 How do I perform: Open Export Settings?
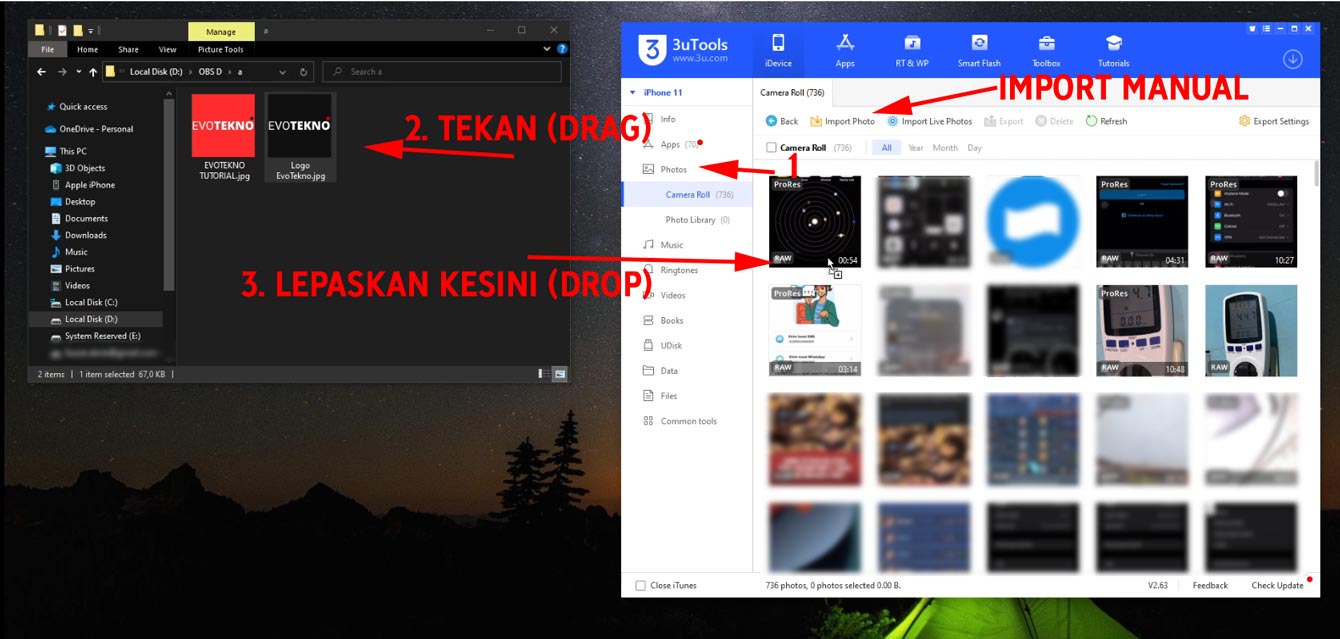pos(1273,121)
